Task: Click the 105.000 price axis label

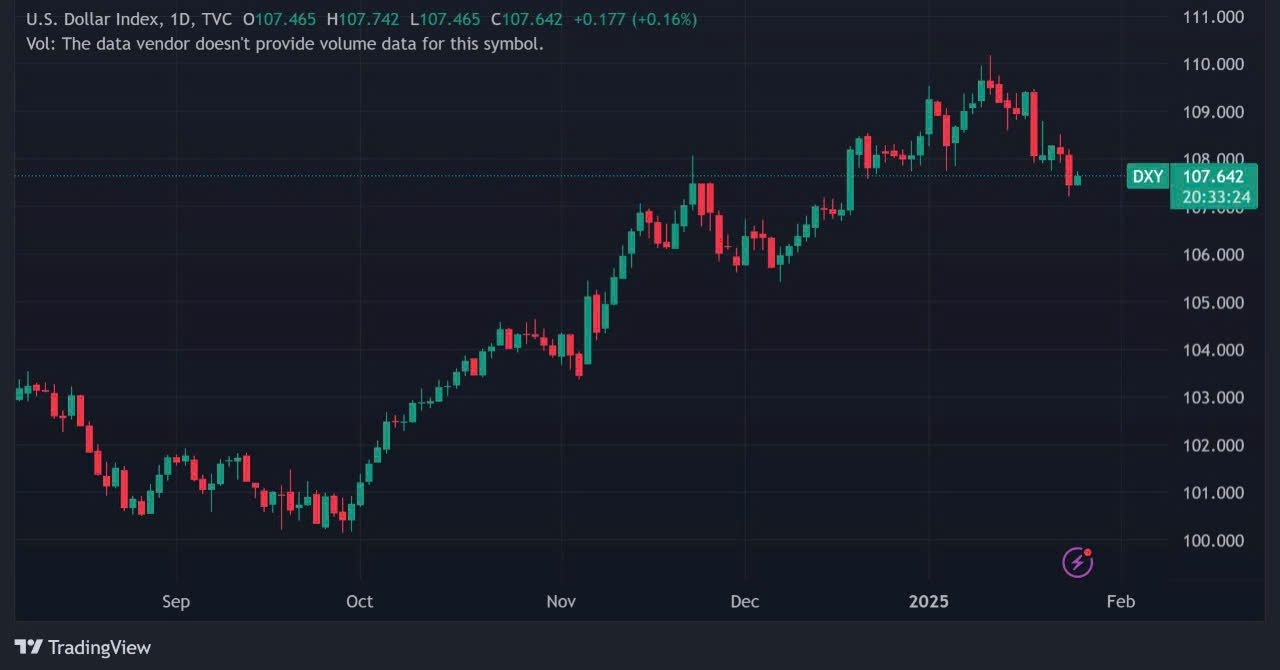Action: tap(1213, 302)
